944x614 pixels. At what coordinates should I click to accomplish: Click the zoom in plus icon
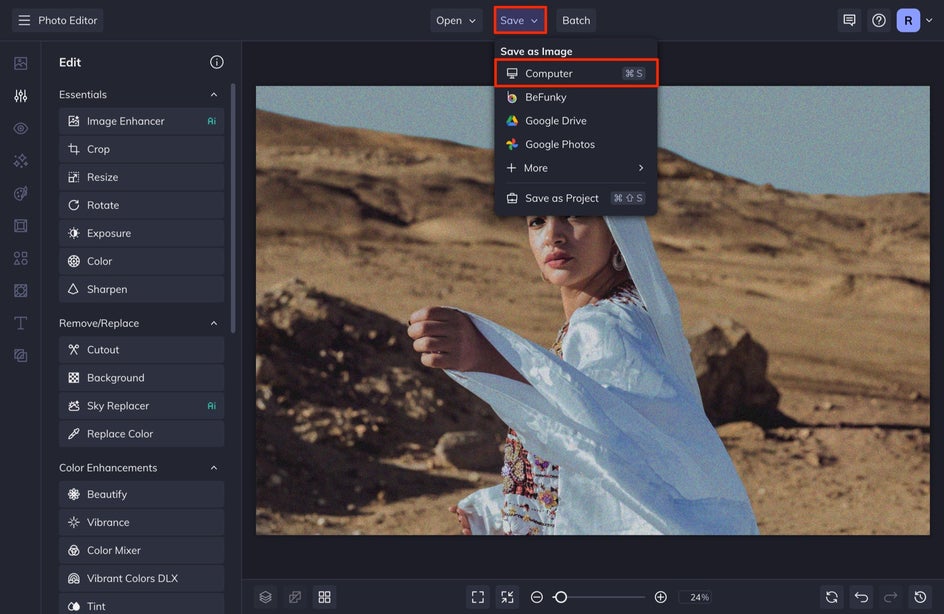(660, 597)
